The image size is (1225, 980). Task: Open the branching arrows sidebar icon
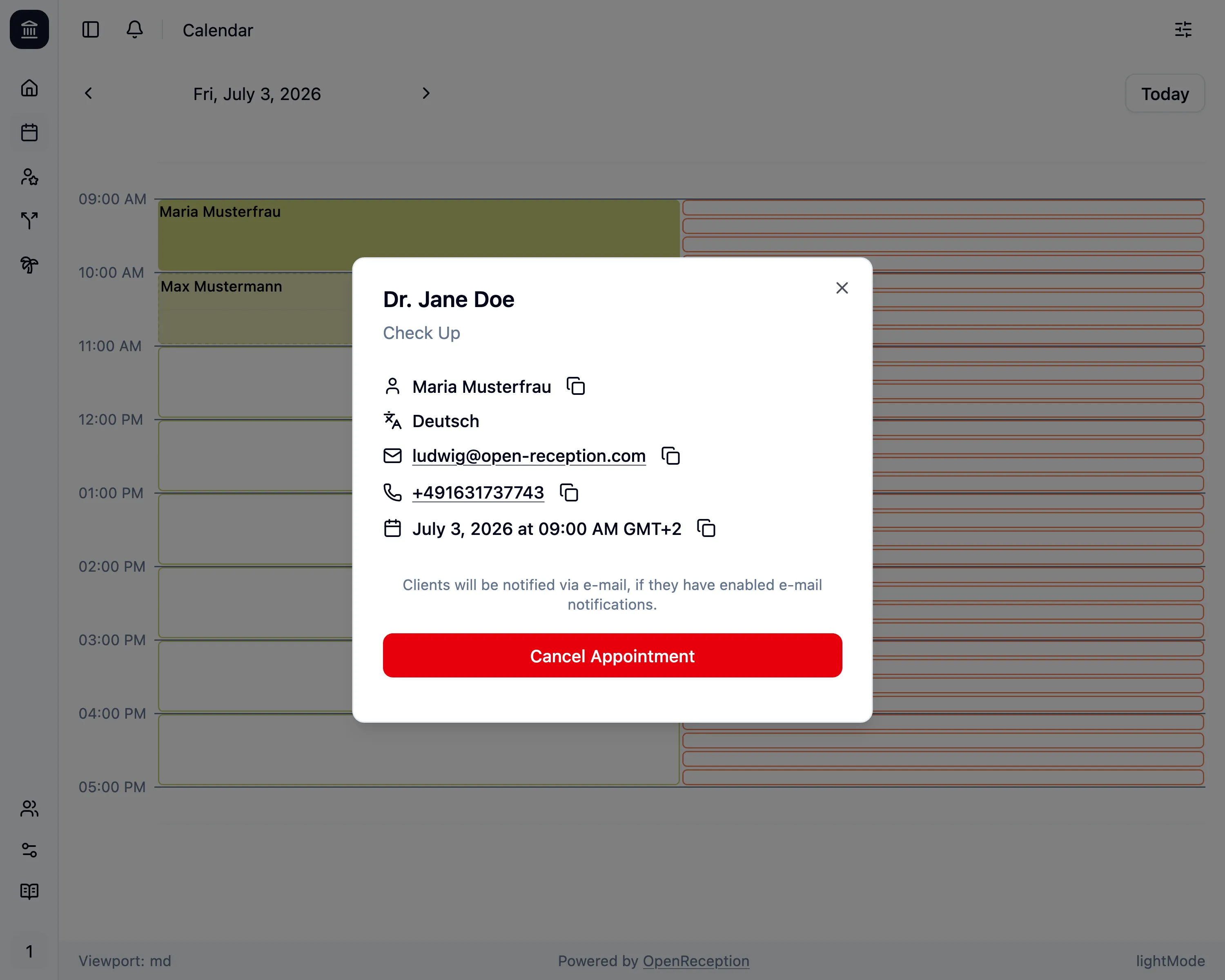pos(29,220)
